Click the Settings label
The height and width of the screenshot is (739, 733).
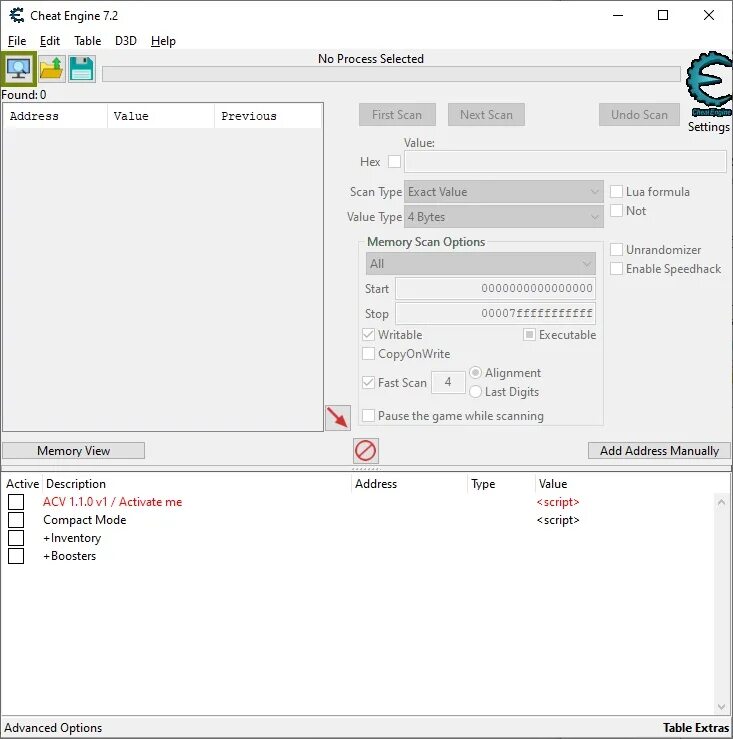708,127
